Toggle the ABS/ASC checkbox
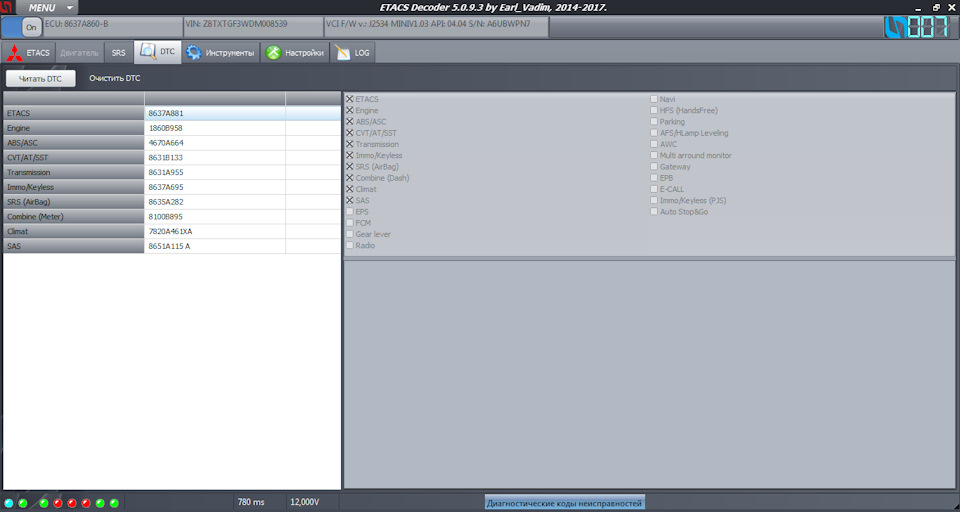Image resolution: width=960 pixels, height=512 pixels. click(x=350, y=121)
